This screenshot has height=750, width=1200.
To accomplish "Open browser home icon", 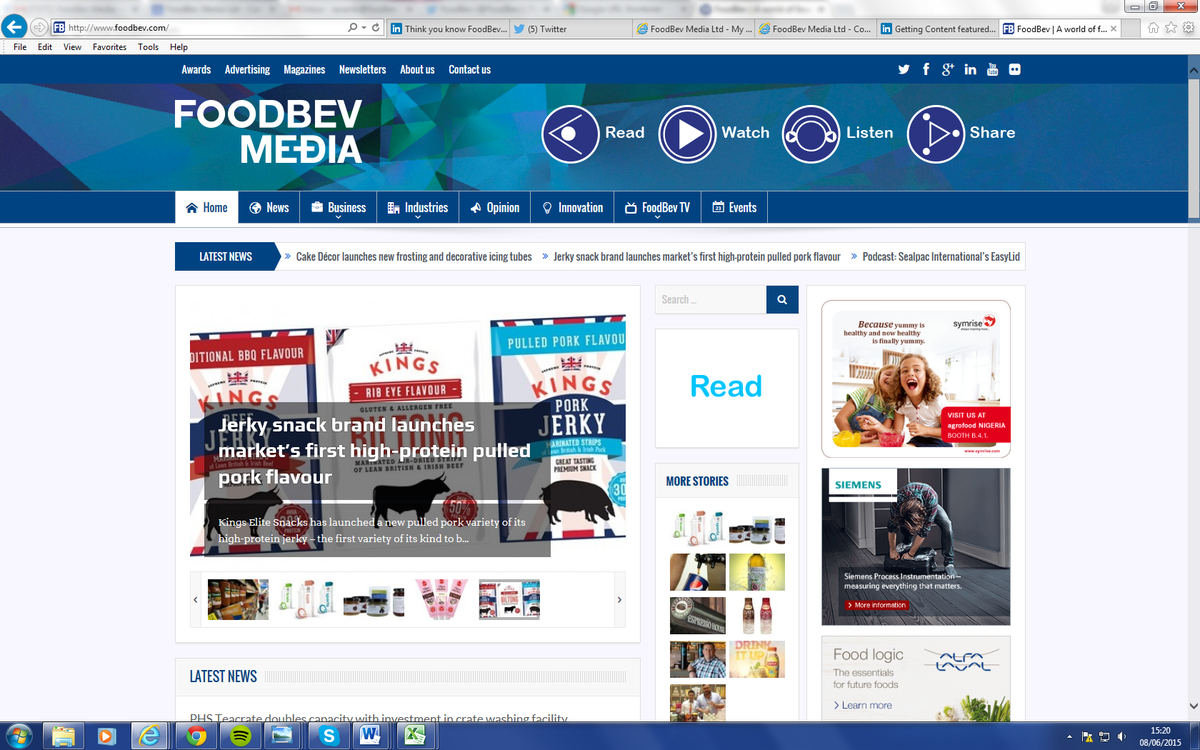I will [1153, 28].
